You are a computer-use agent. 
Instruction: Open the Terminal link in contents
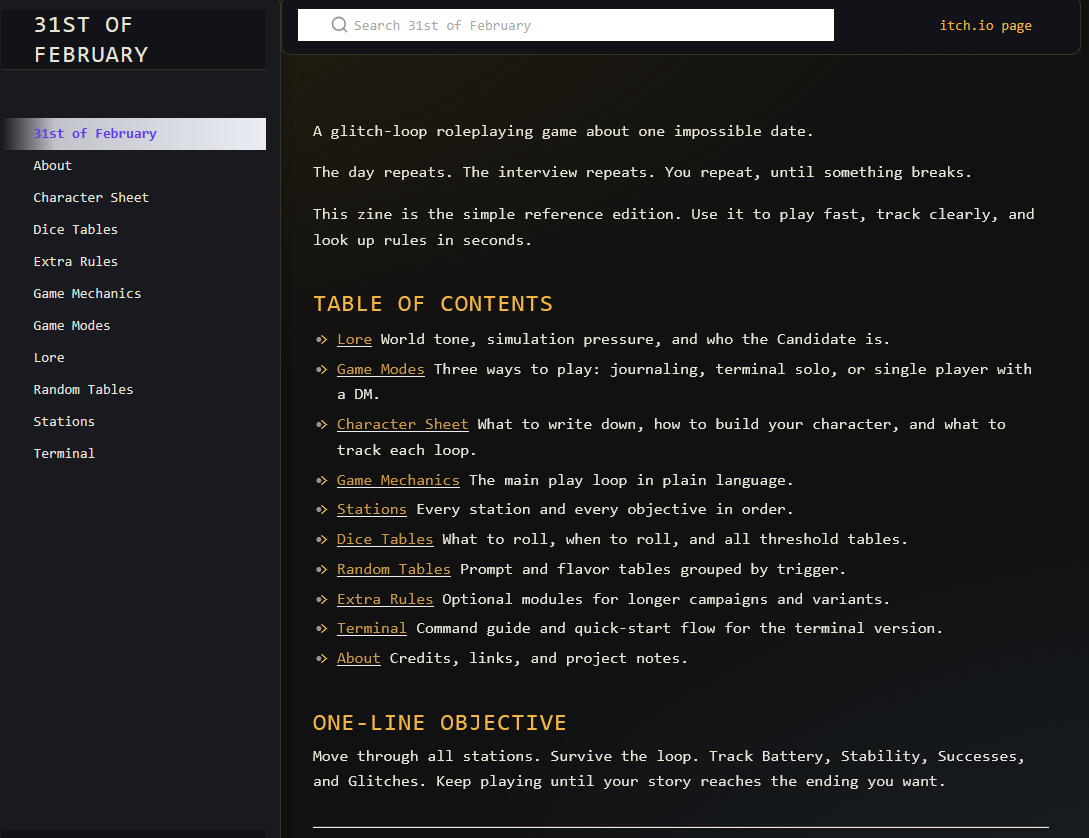[372, 628]
